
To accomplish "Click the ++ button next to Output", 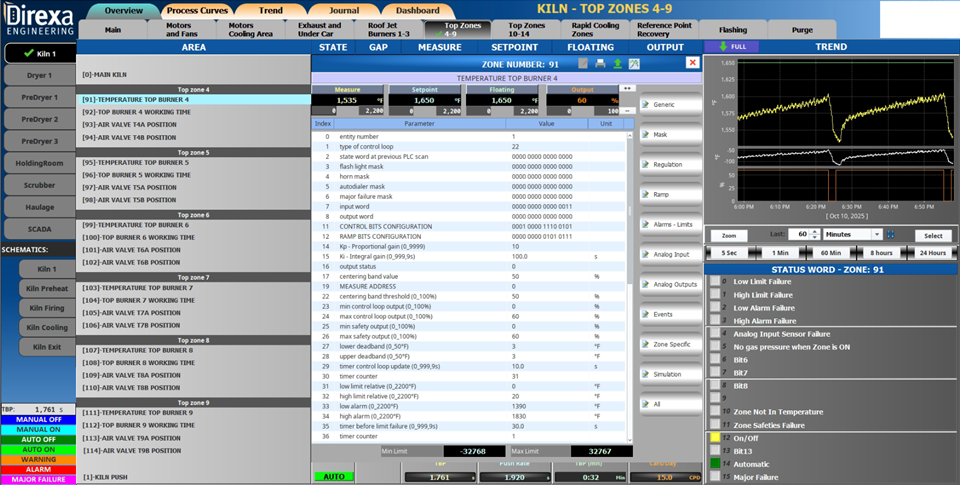I will [627, 89].
